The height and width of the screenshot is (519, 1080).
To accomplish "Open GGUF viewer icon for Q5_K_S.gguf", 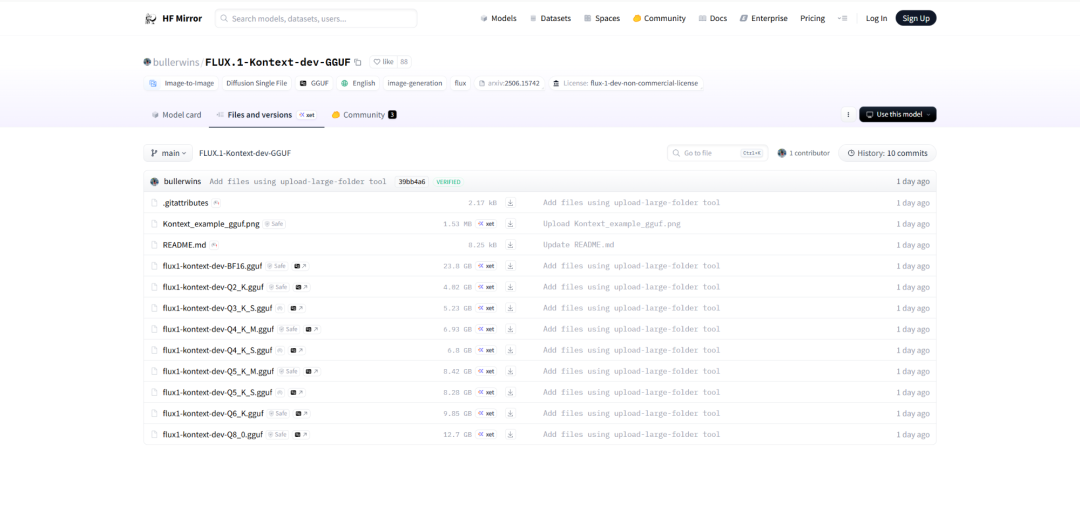I will point(298,392).
